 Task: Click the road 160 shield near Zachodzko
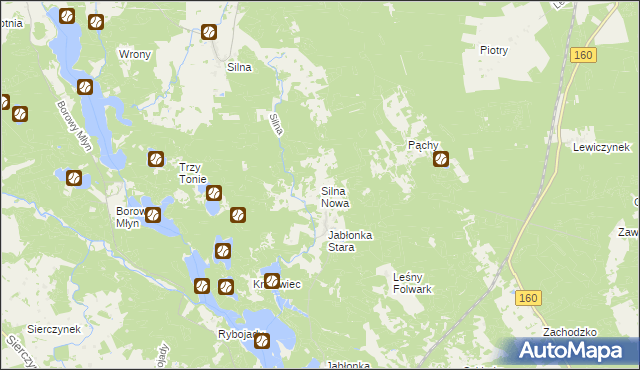pos(528,298)
